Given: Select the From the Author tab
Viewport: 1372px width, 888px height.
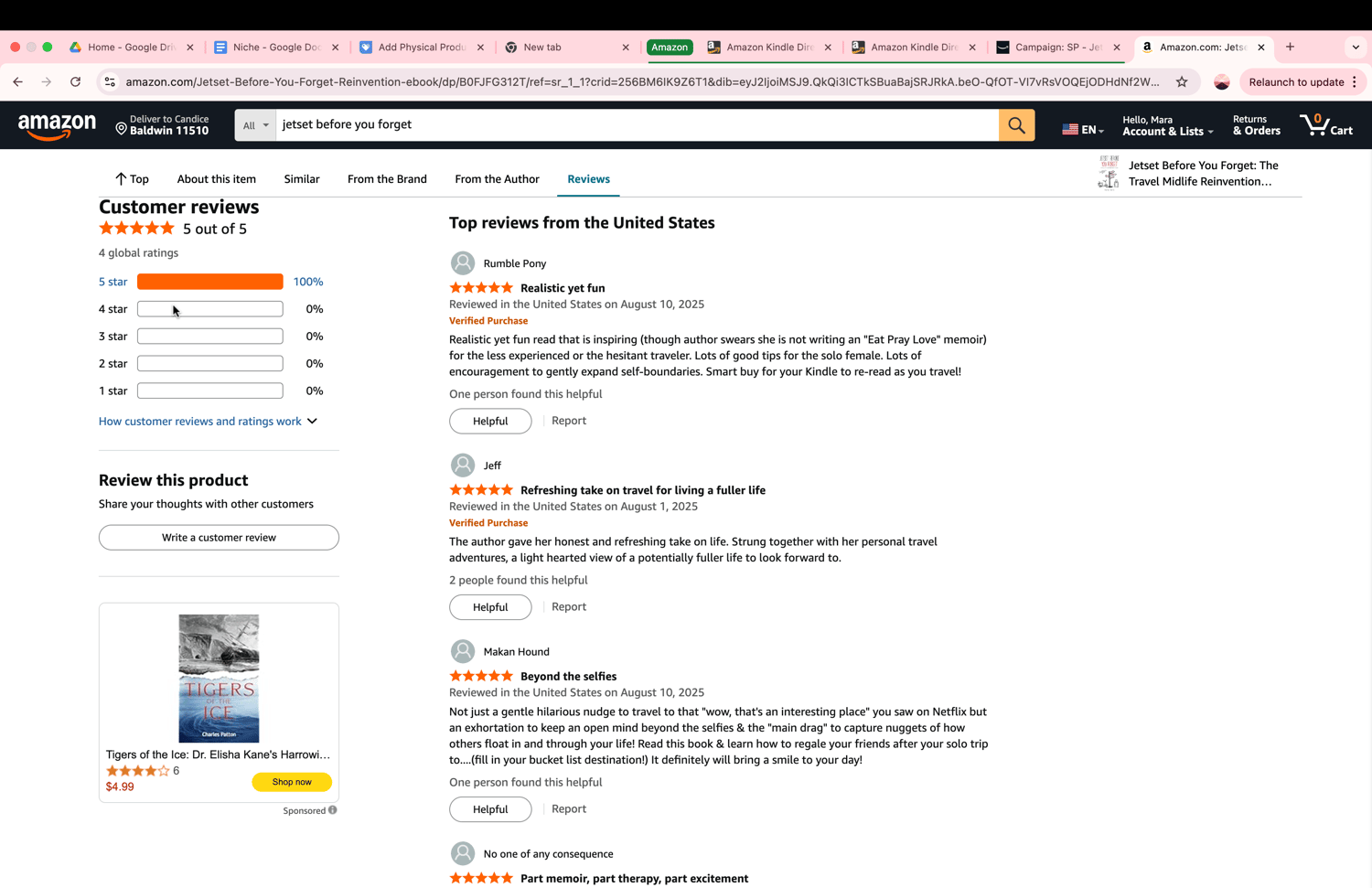Looking at the screenshot, I should tap(497, 179).
